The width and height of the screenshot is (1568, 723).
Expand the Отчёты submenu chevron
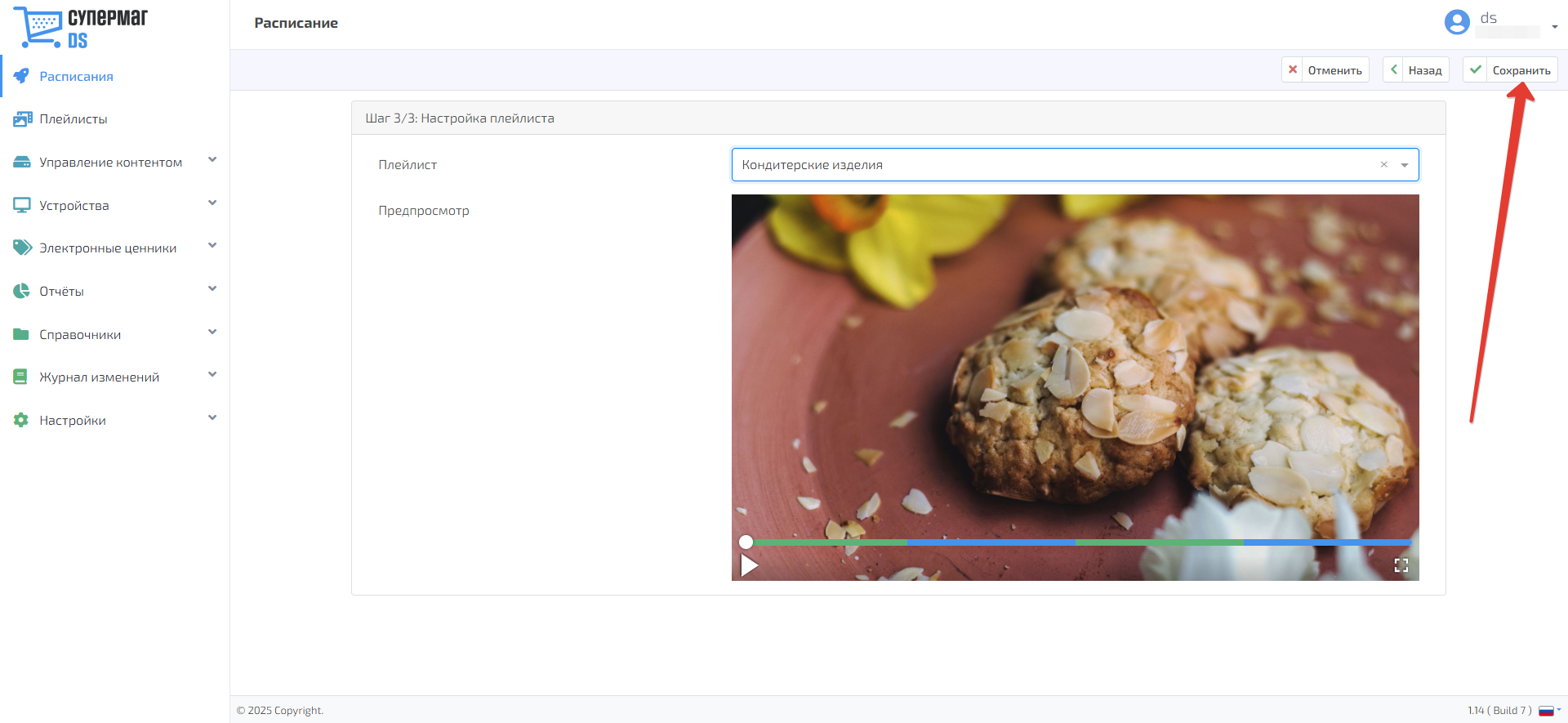click(212, 288)
